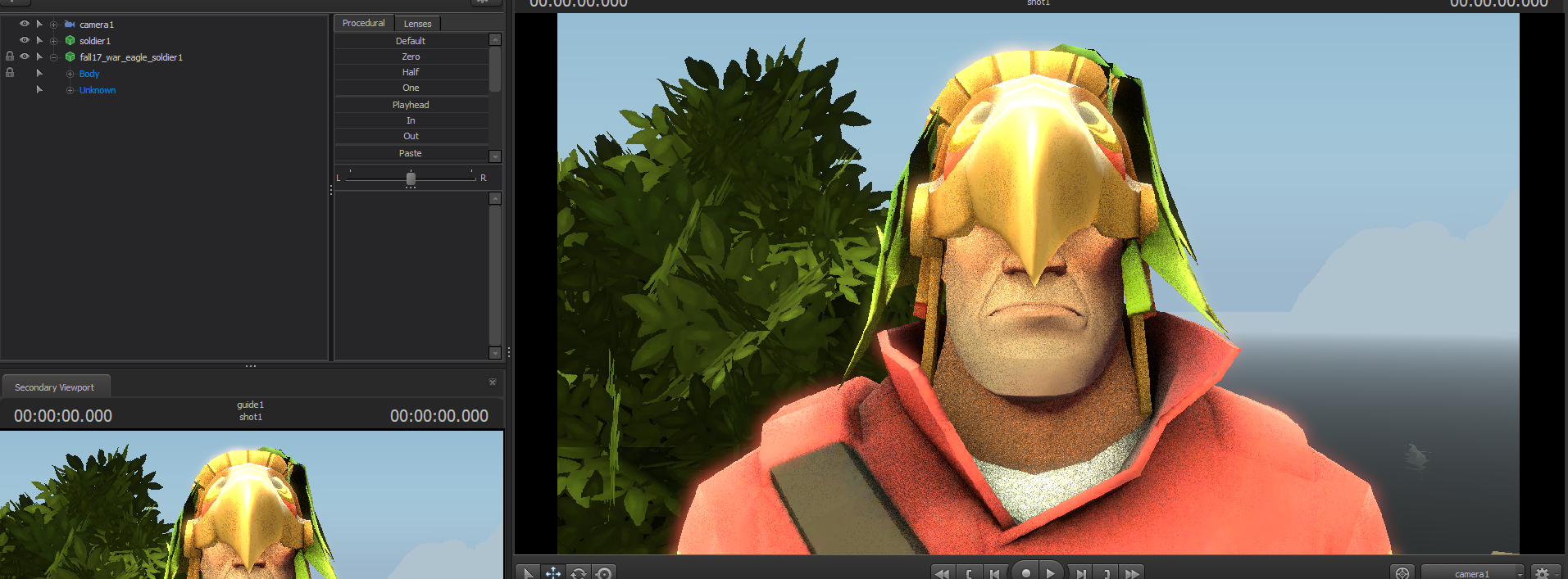Screen dimensions: 1568x579
Task: Click the selection arrow on the fall17_war_eagle_soldier1 row
Action: point(39,57)
